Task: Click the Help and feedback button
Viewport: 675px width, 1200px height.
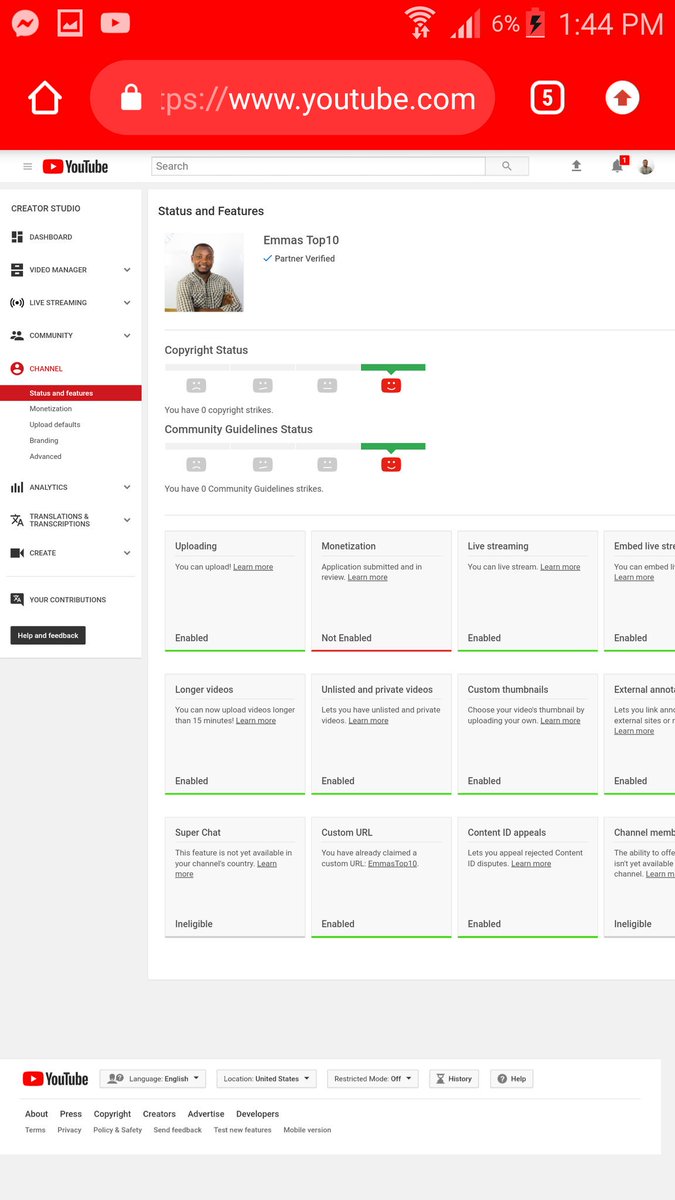Action: click(x=48, y=635)
